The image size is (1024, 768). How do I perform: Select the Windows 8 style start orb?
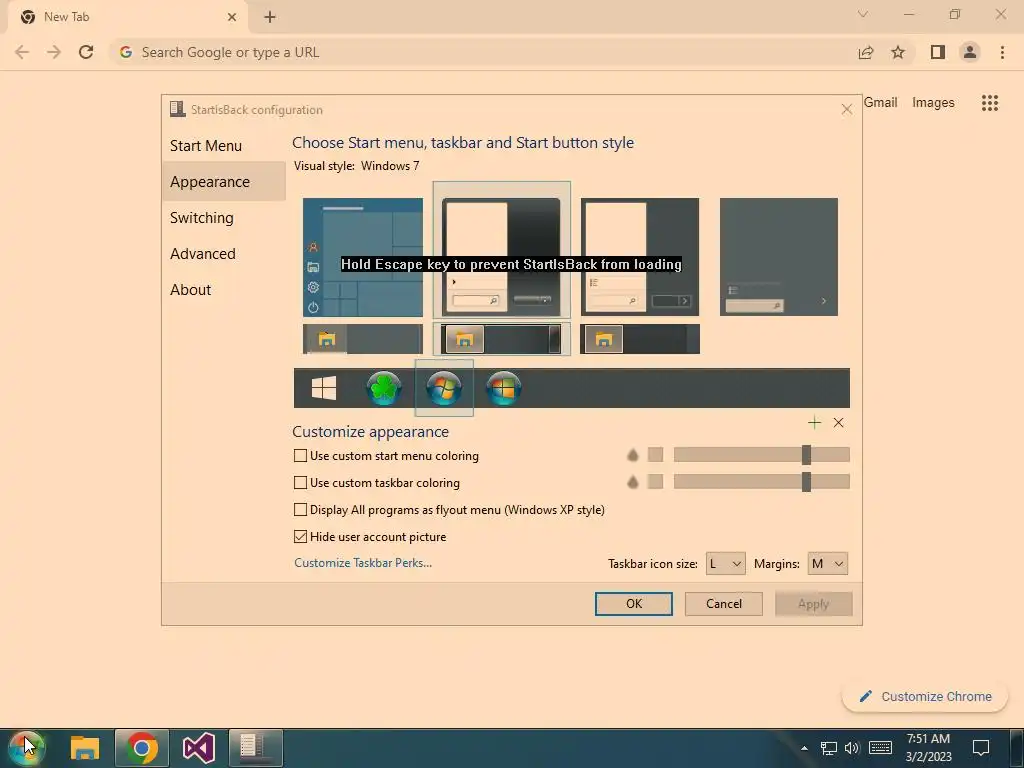504,388
